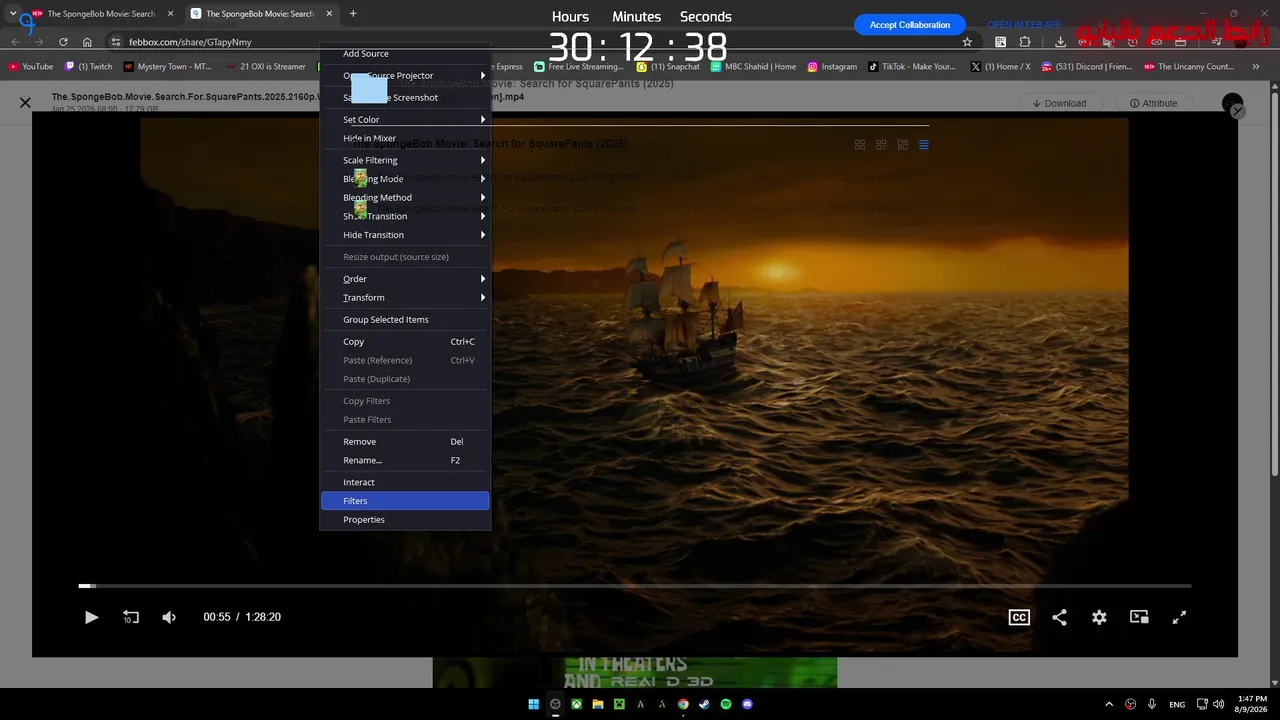Open the TikTok bookmark
Viewport: 1280px width, 720px height.
pos(912,67)
